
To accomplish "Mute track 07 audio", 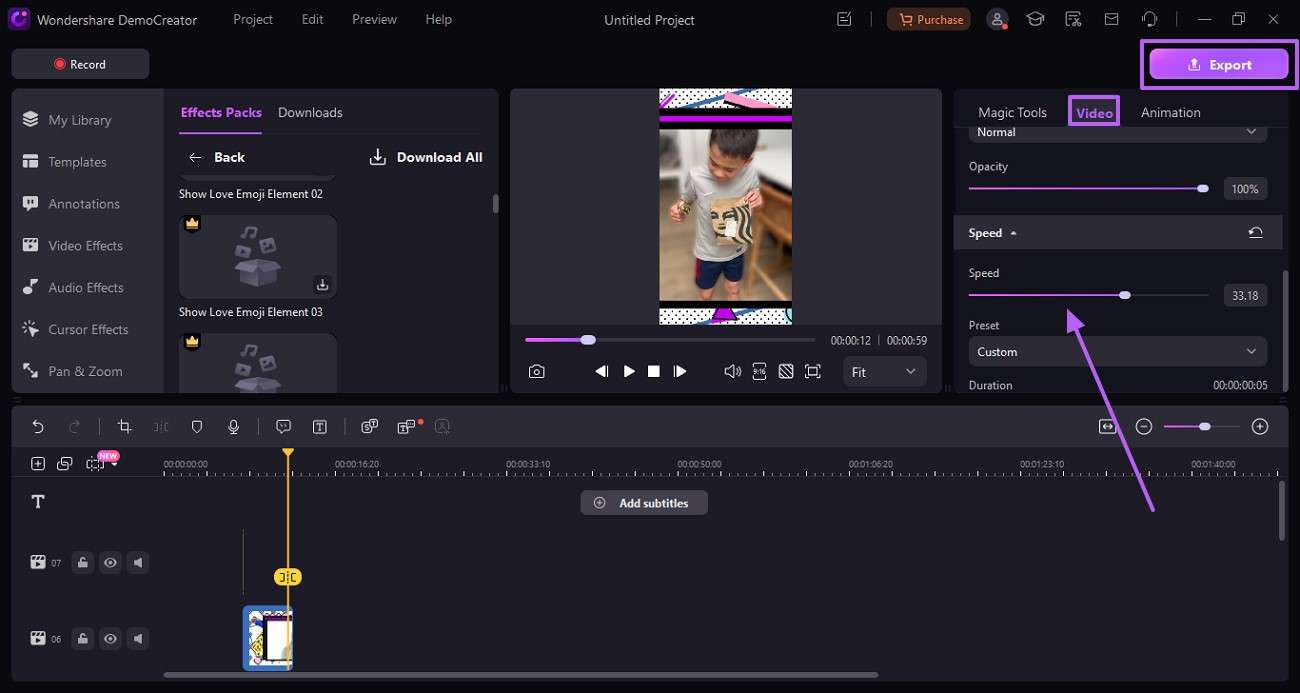I will pyautogui.click(x=138, y=562).
